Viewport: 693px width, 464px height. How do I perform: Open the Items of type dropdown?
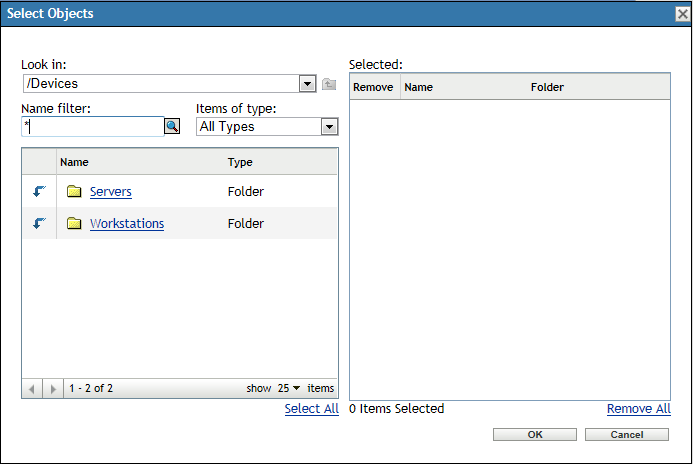click(x=328, y=127)
